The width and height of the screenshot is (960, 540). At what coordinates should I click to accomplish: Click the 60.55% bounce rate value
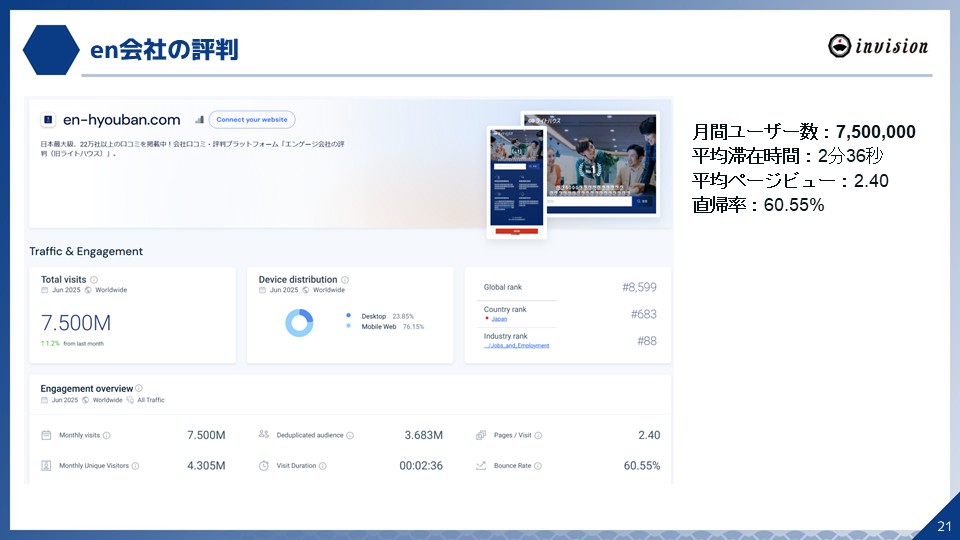(x=642, y=466)
